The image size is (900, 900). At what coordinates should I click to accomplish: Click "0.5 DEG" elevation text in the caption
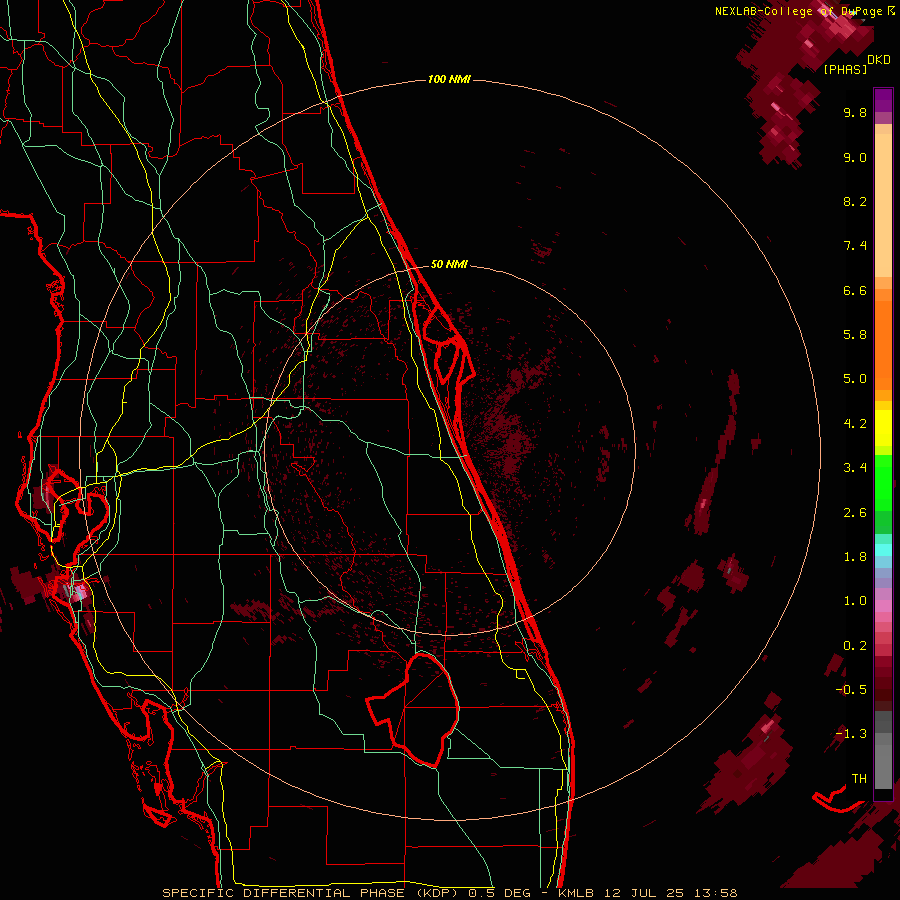click(501, 893)
